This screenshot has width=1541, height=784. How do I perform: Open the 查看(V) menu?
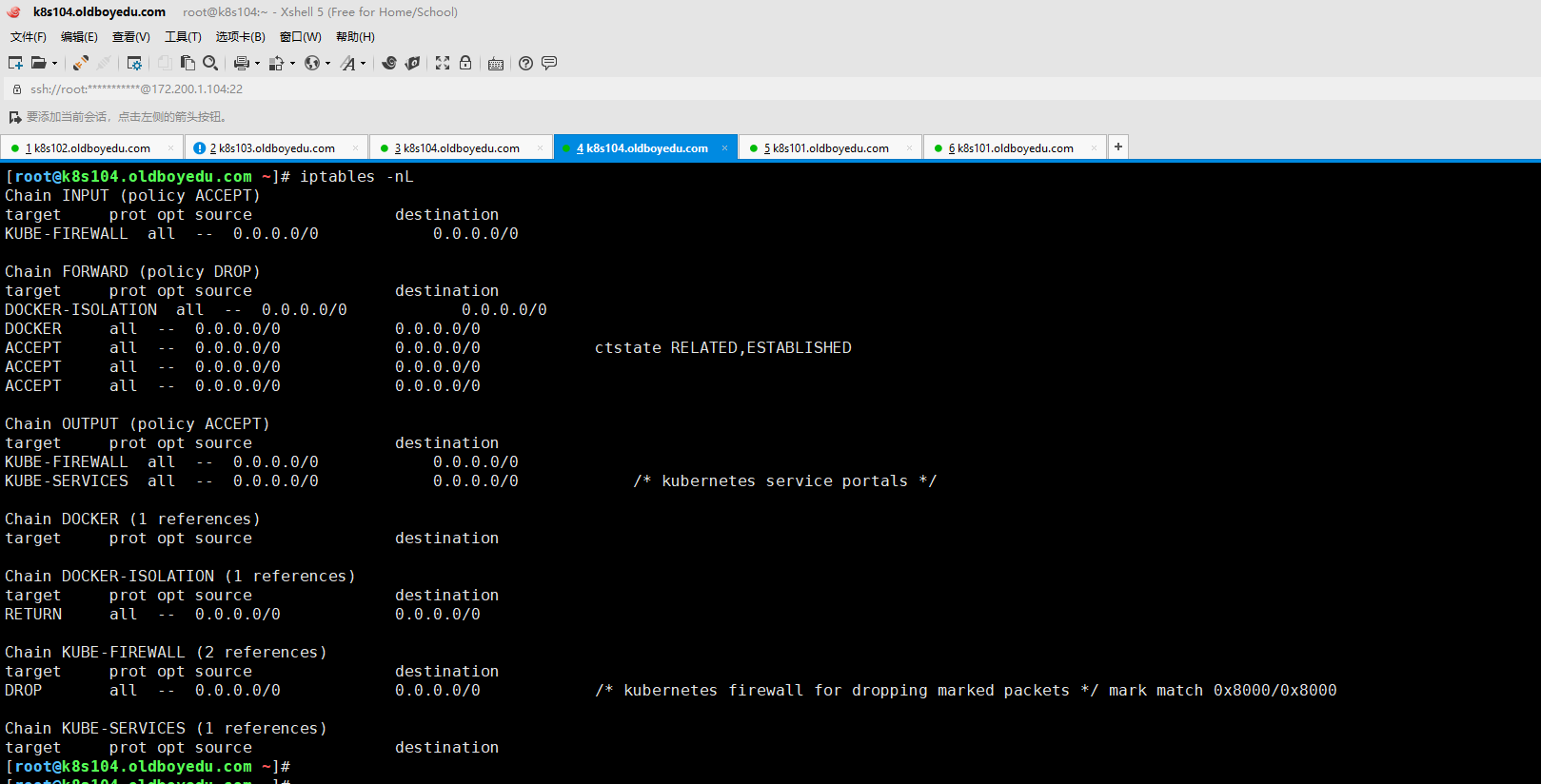[x=130, y=37]
